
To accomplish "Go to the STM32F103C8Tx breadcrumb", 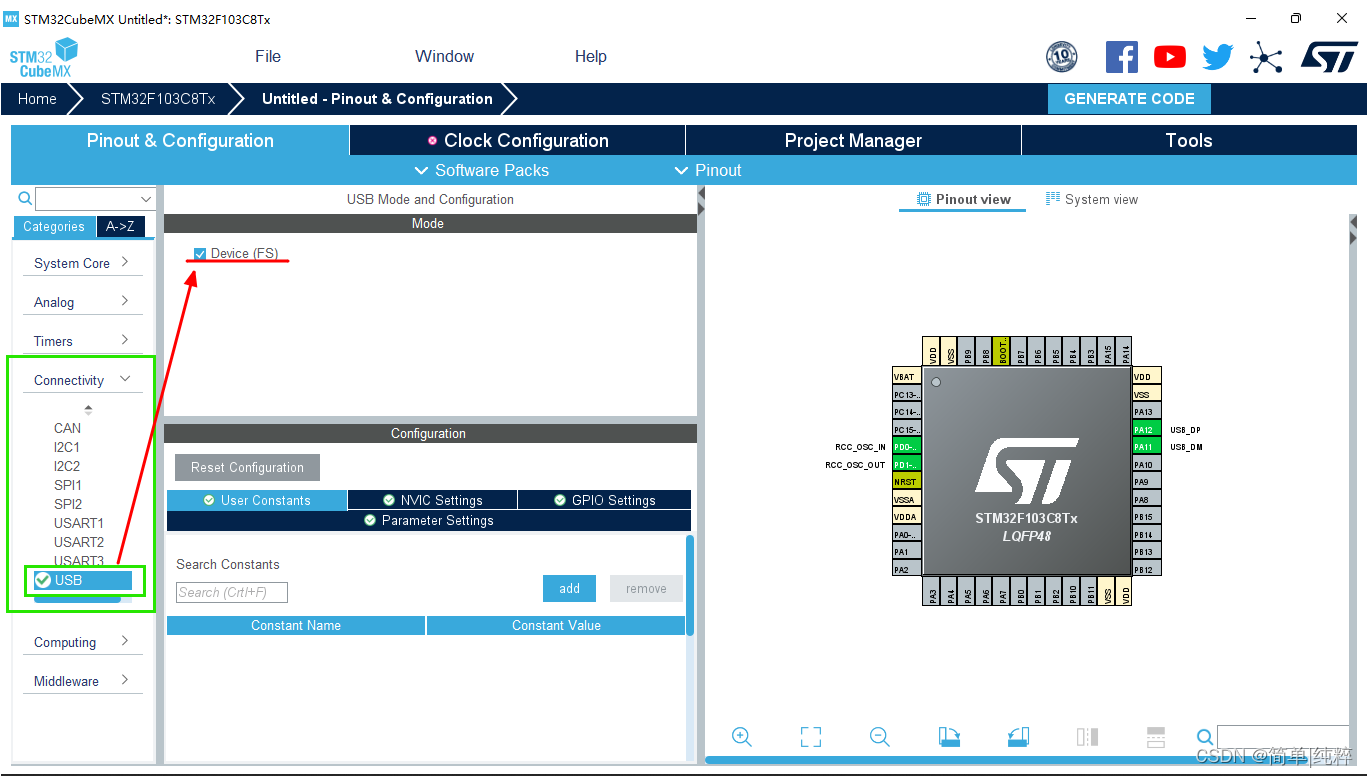I will (x=158, y=99).
